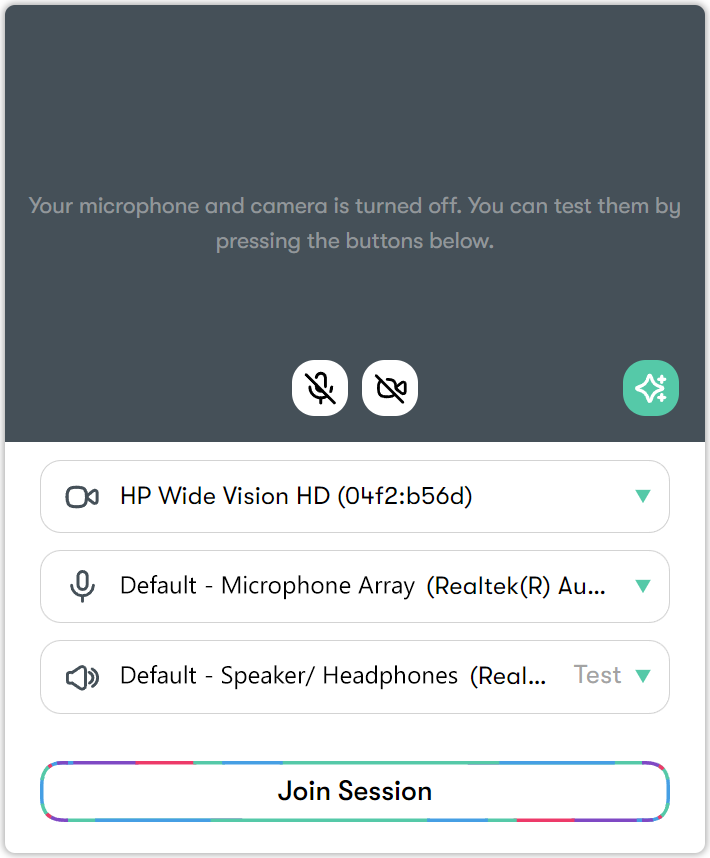This screenshot has height=858, width=710.
Task: Expand the camera device dropdown arrow
Action: tap(643, 496)
